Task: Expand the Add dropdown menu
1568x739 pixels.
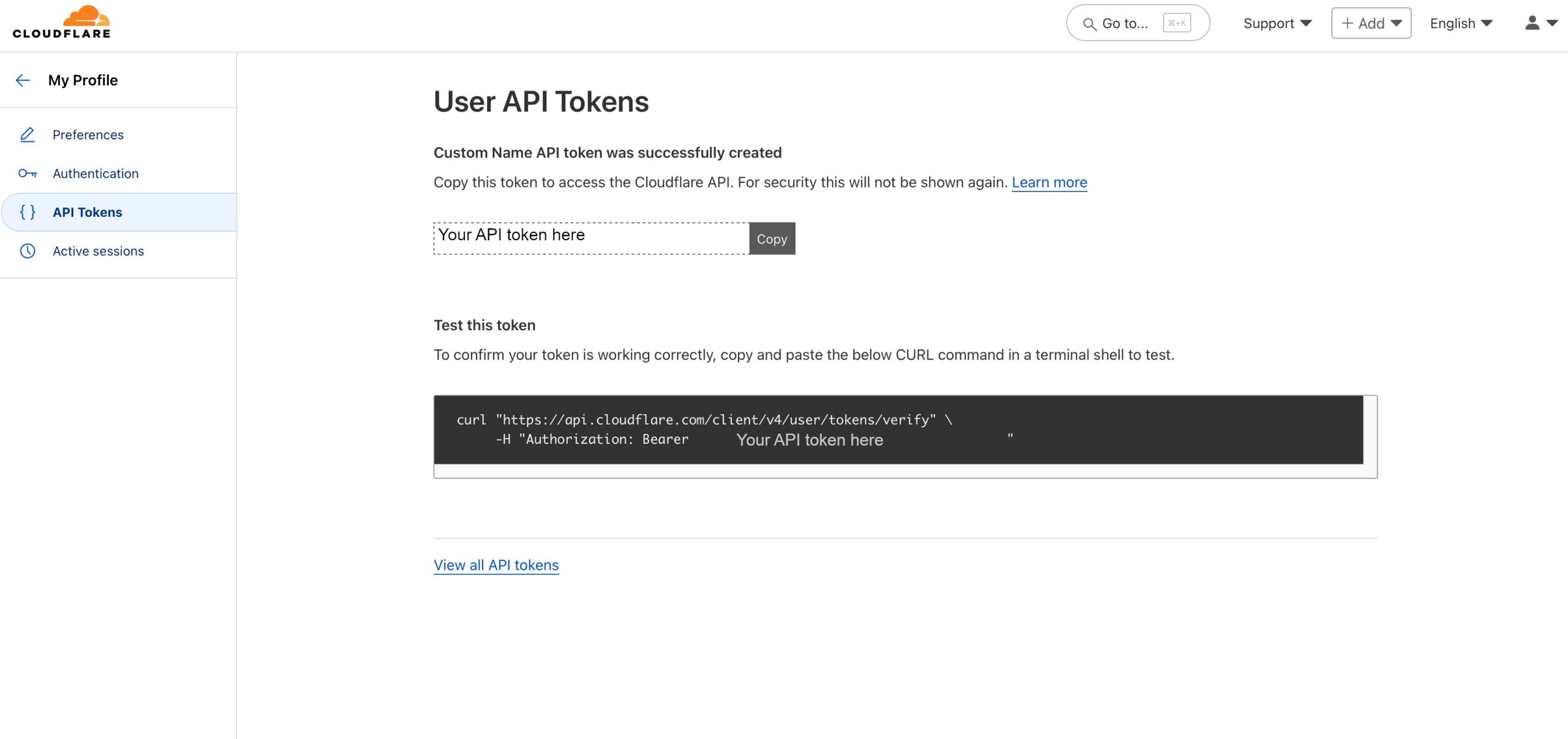Action: [x=1371, y=23]
